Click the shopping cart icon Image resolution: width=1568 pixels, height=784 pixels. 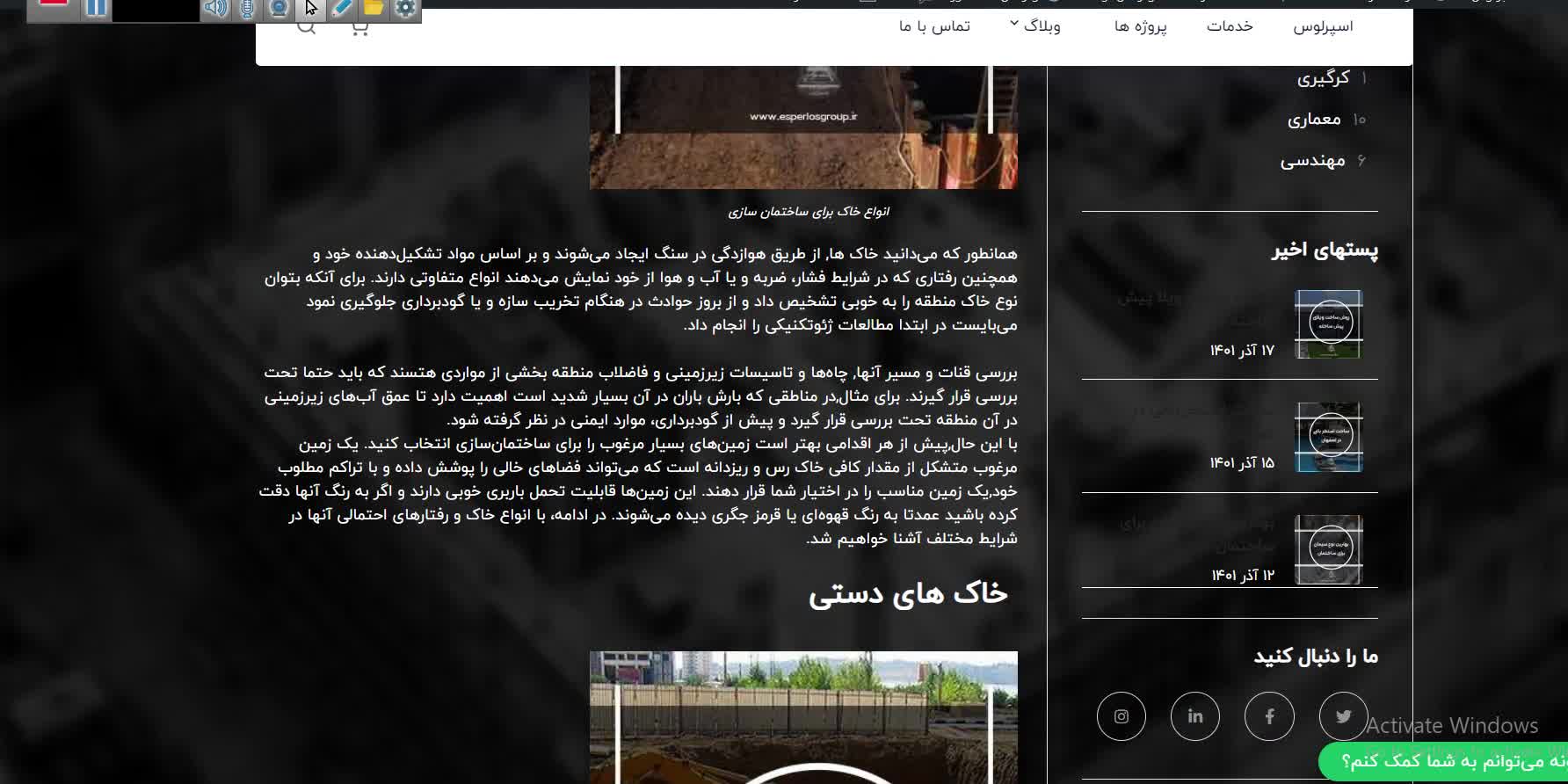(x=359, y=26)
